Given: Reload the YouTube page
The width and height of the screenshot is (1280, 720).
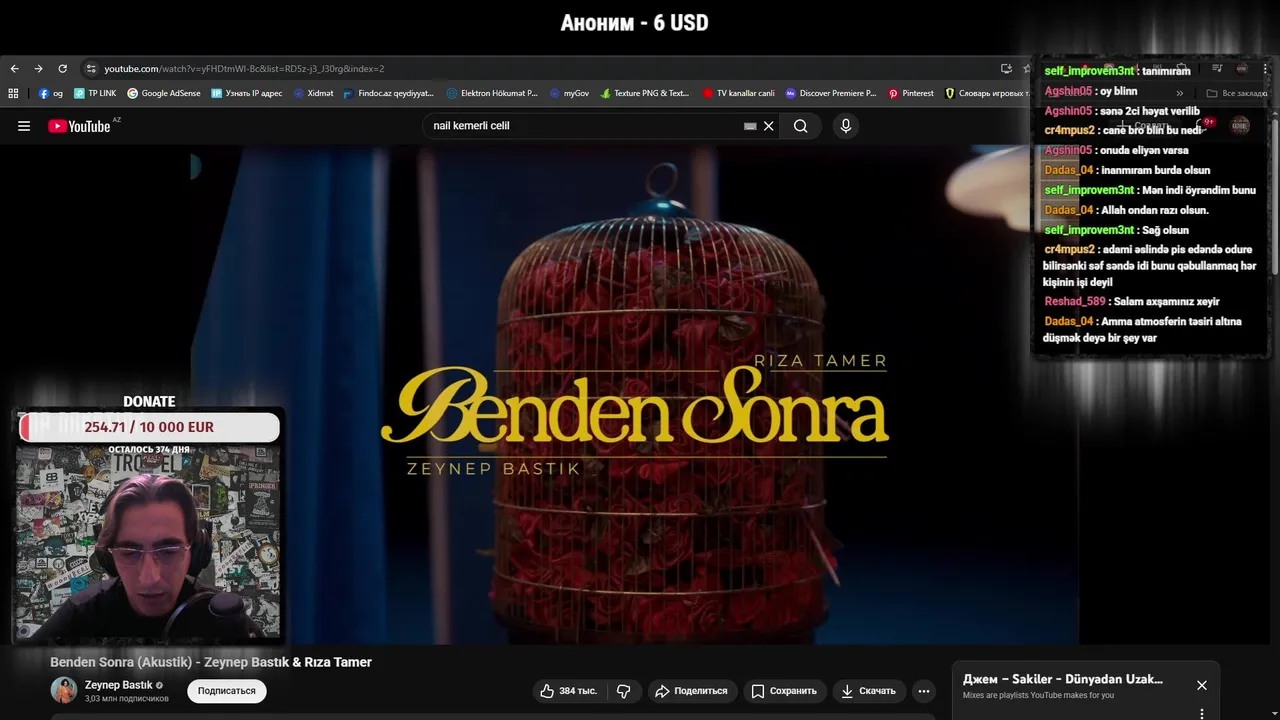Looking at the screenshot, I should pos(62,69).
